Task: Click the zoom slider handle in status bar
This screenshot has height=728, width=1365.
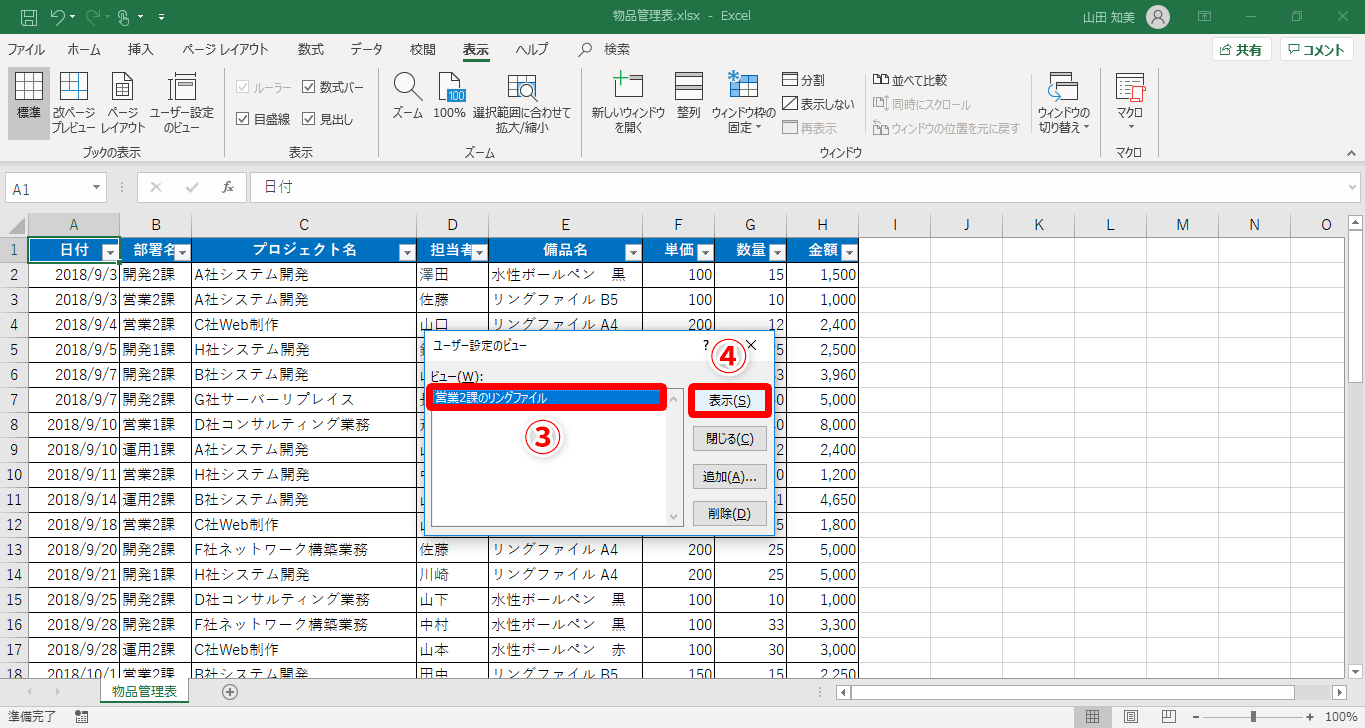Action: click(1253, 716)
